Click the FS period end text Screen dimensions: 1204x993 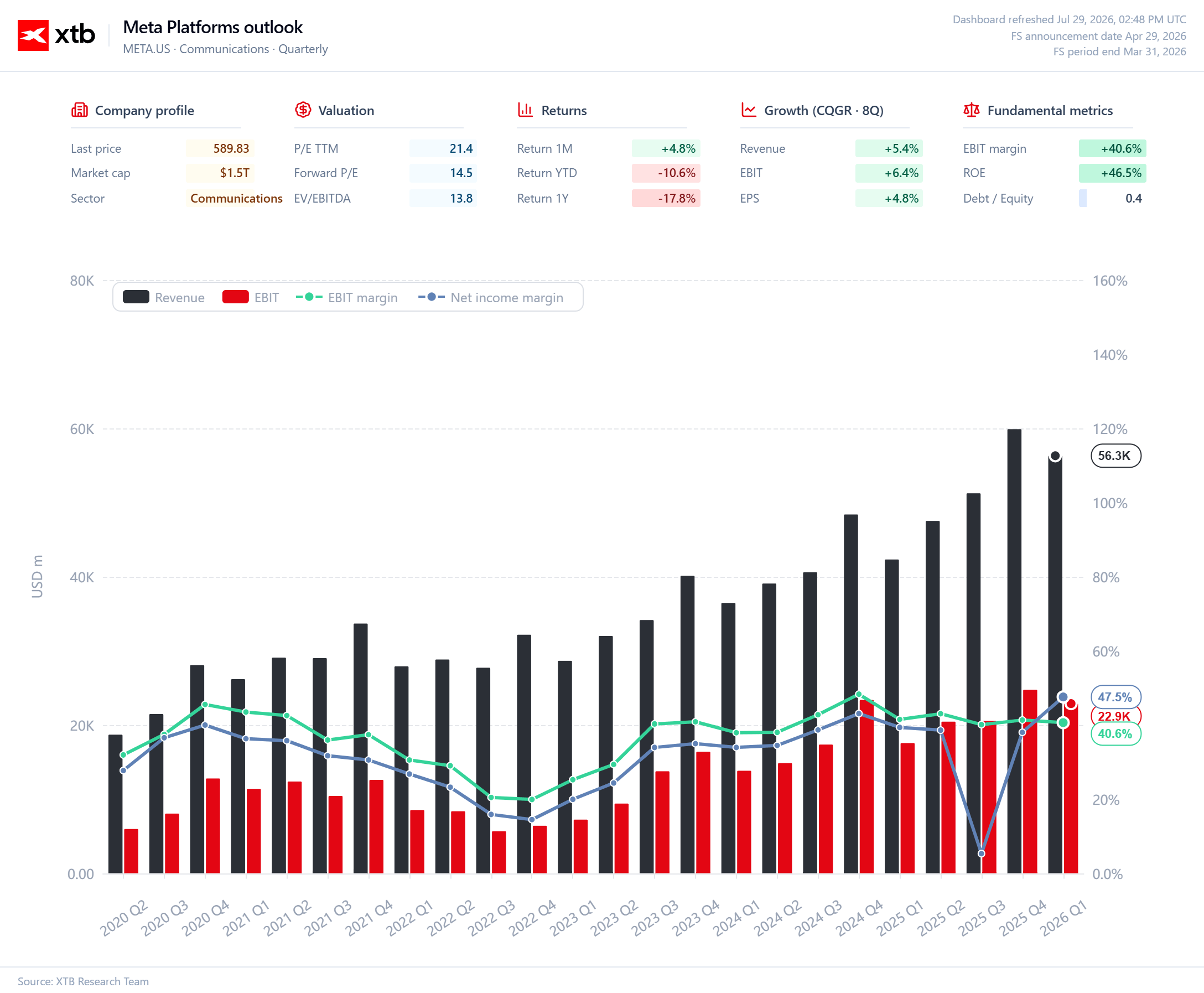1119,51
